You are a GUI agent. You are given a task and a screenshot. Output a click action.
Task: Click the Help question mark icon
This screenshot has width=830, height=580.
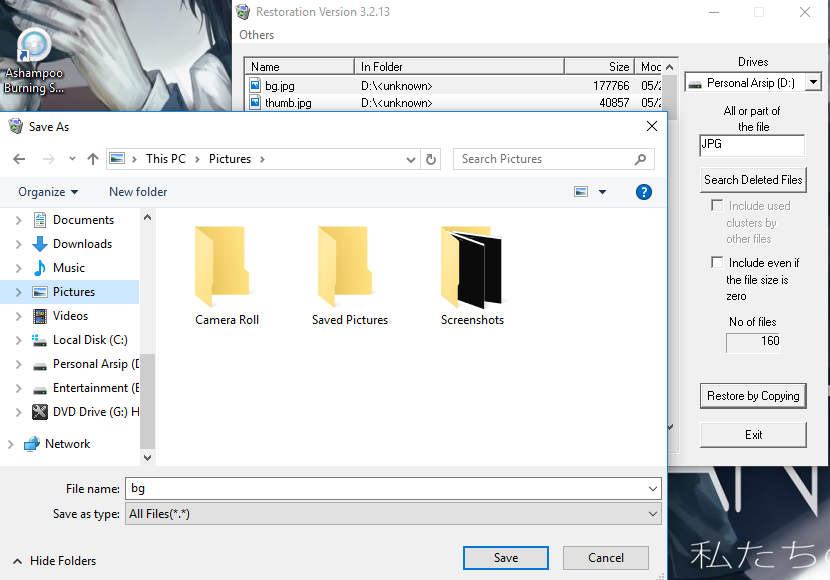(x=643, y=191)
